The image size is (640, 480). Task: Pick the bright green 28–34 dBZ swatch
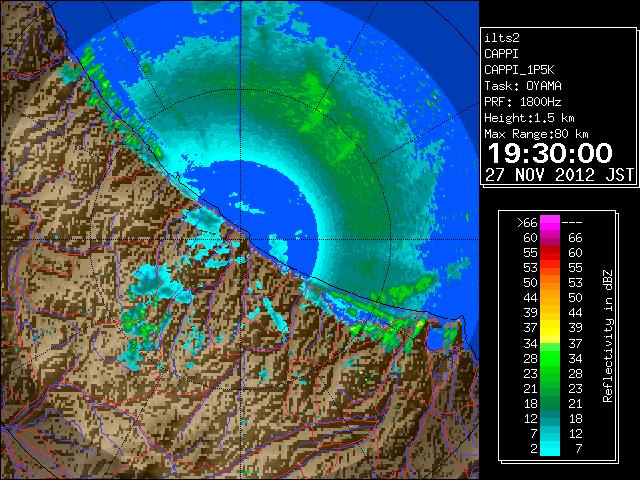coord(550,358)
